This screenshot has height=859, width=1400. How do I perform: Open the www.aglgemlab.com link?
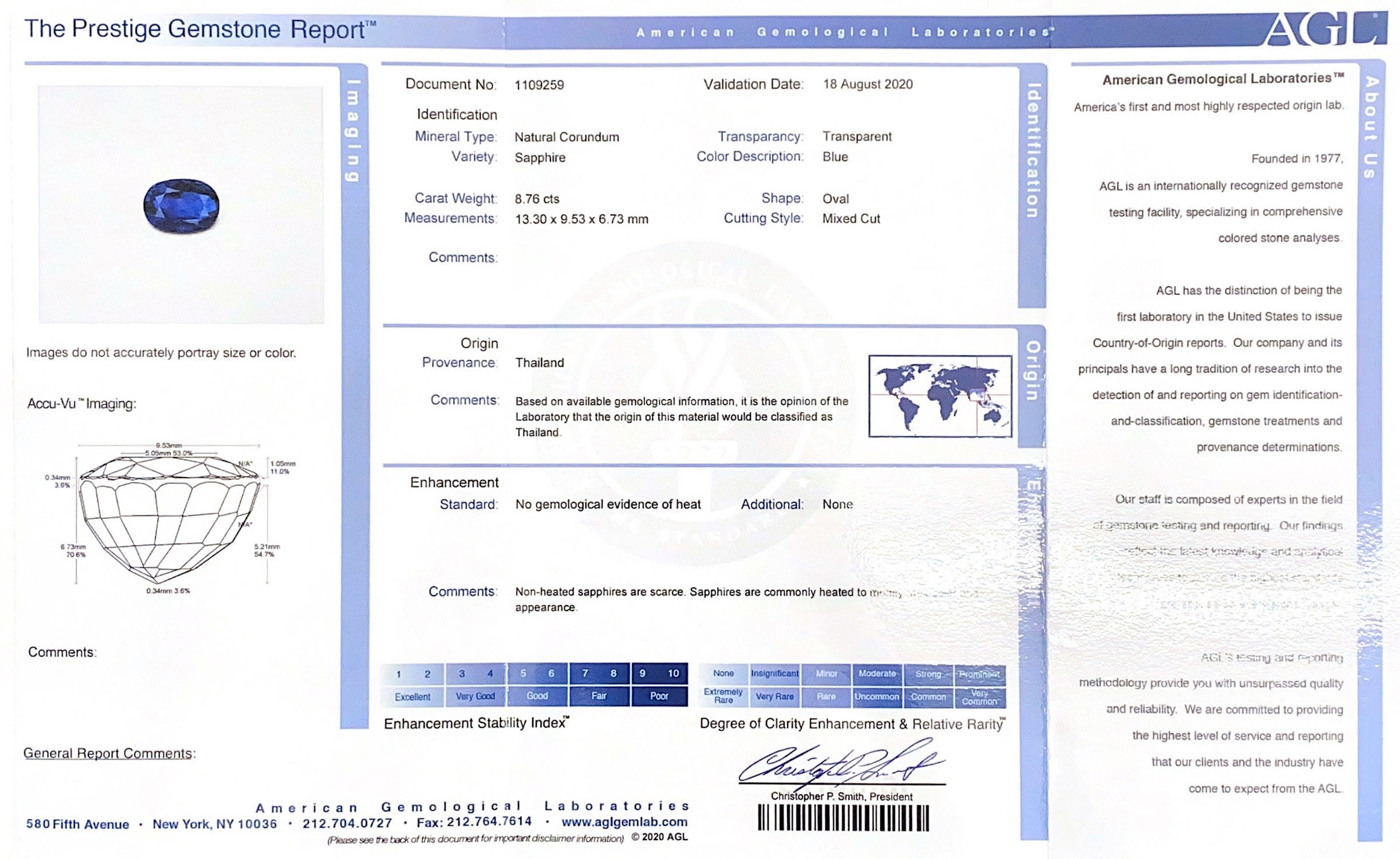point(624,822)
